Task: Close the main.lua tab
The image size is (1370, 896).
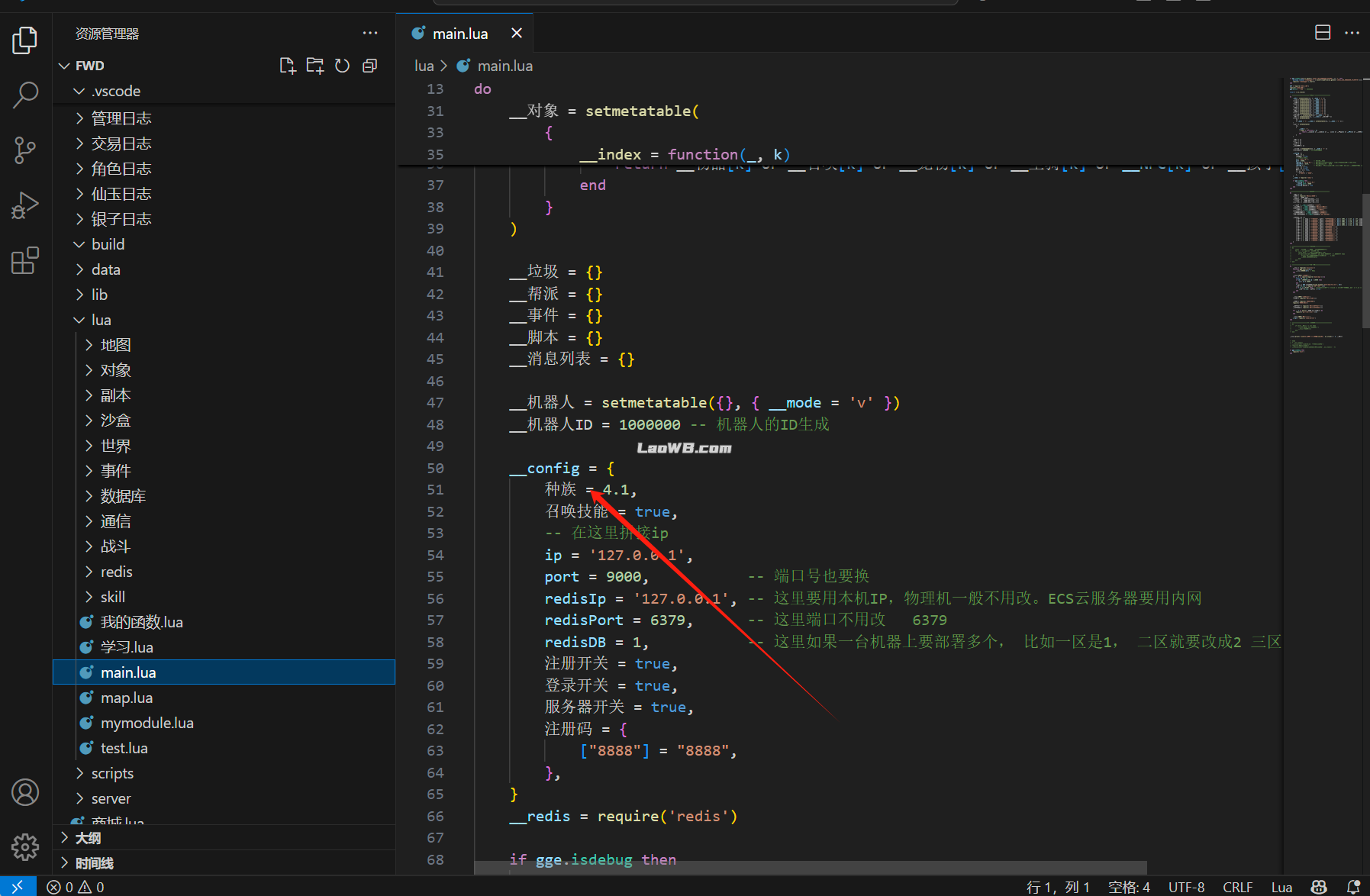Action: pos(517,33)
